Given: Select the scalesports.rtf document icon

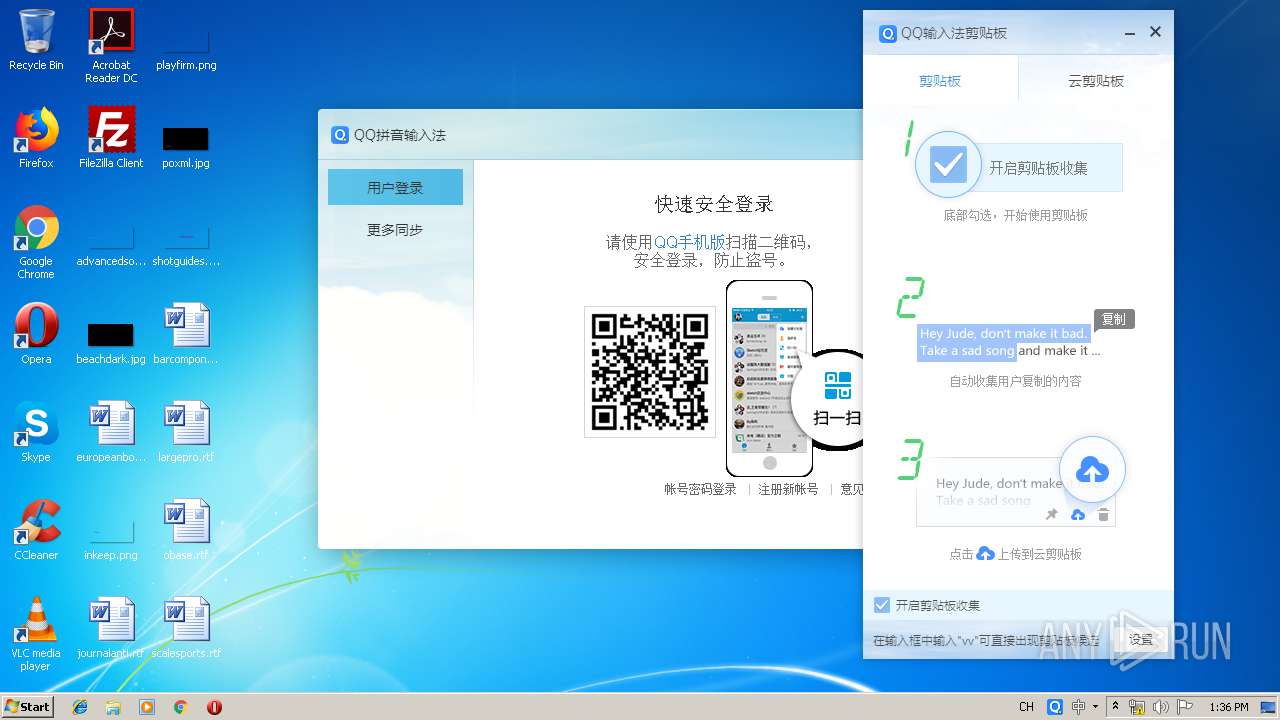Looking at the screenshot, I should click(x=186, y=628).
